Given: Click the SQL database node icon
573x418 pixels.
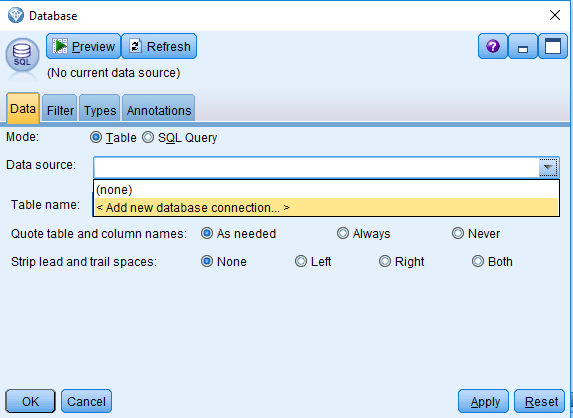Looking at the screenshot, I should [x=22, y=56].
